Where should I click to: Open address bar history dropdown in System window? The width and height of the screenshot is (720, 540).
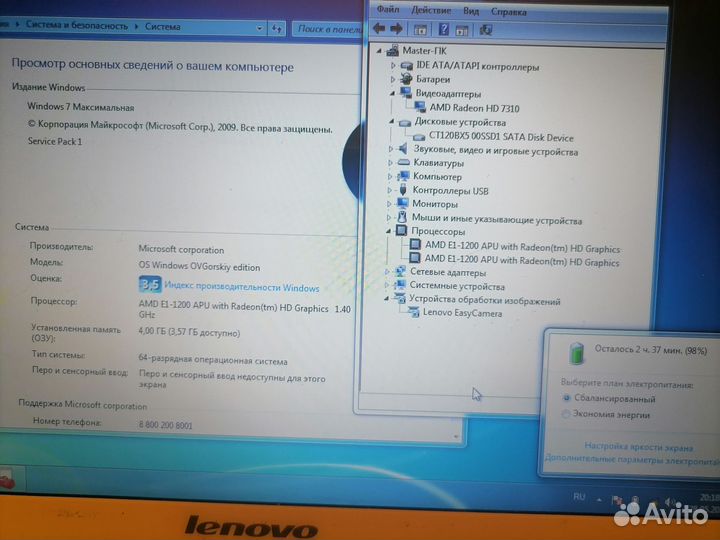click(259, 28)
